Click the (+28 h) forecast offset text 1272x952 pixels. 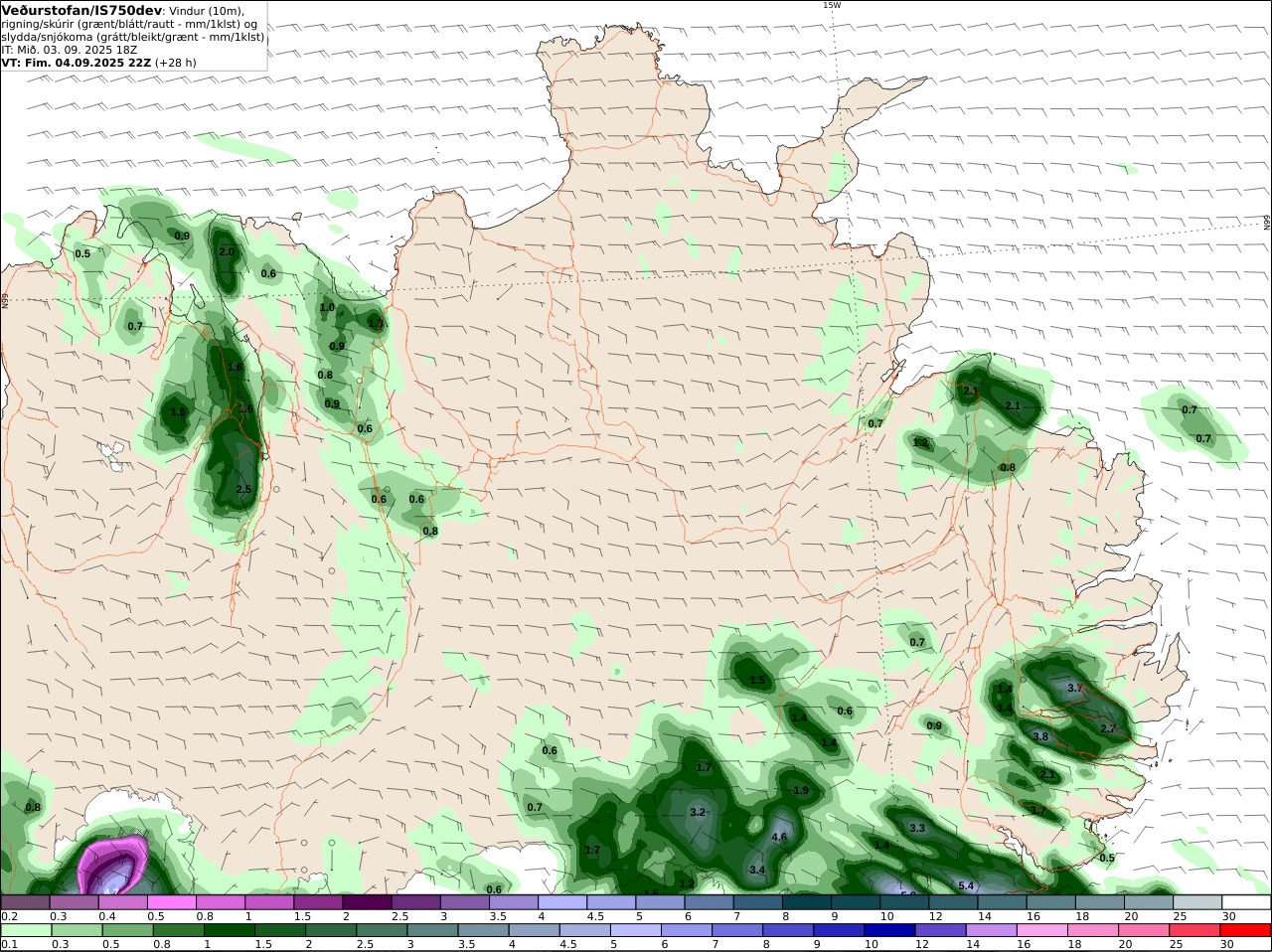coord(176,62)
